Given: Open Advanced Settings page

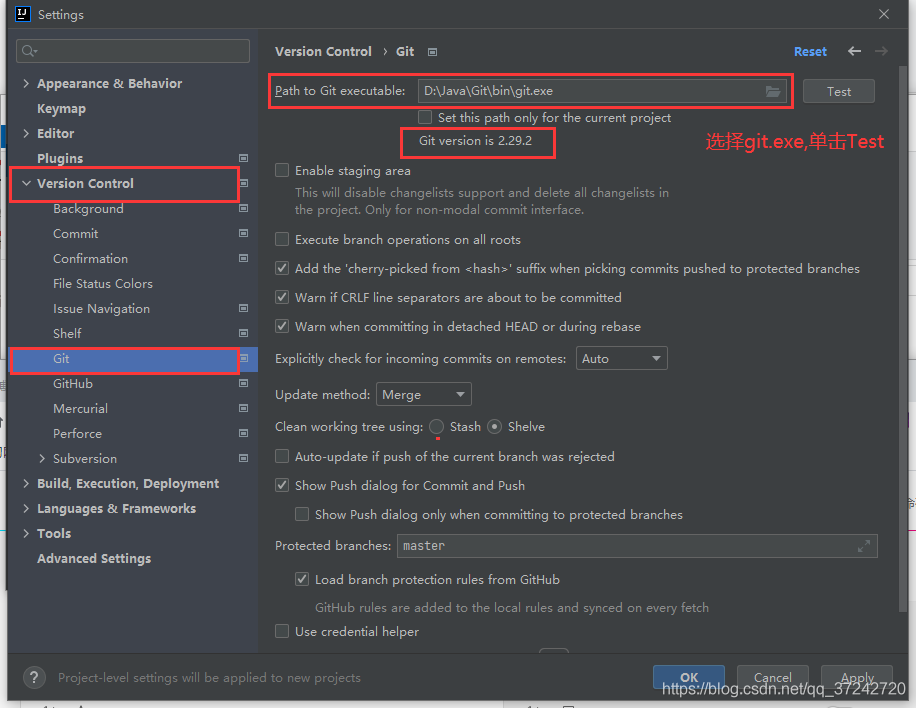Looking at the screenshot, I should [94, 558].
